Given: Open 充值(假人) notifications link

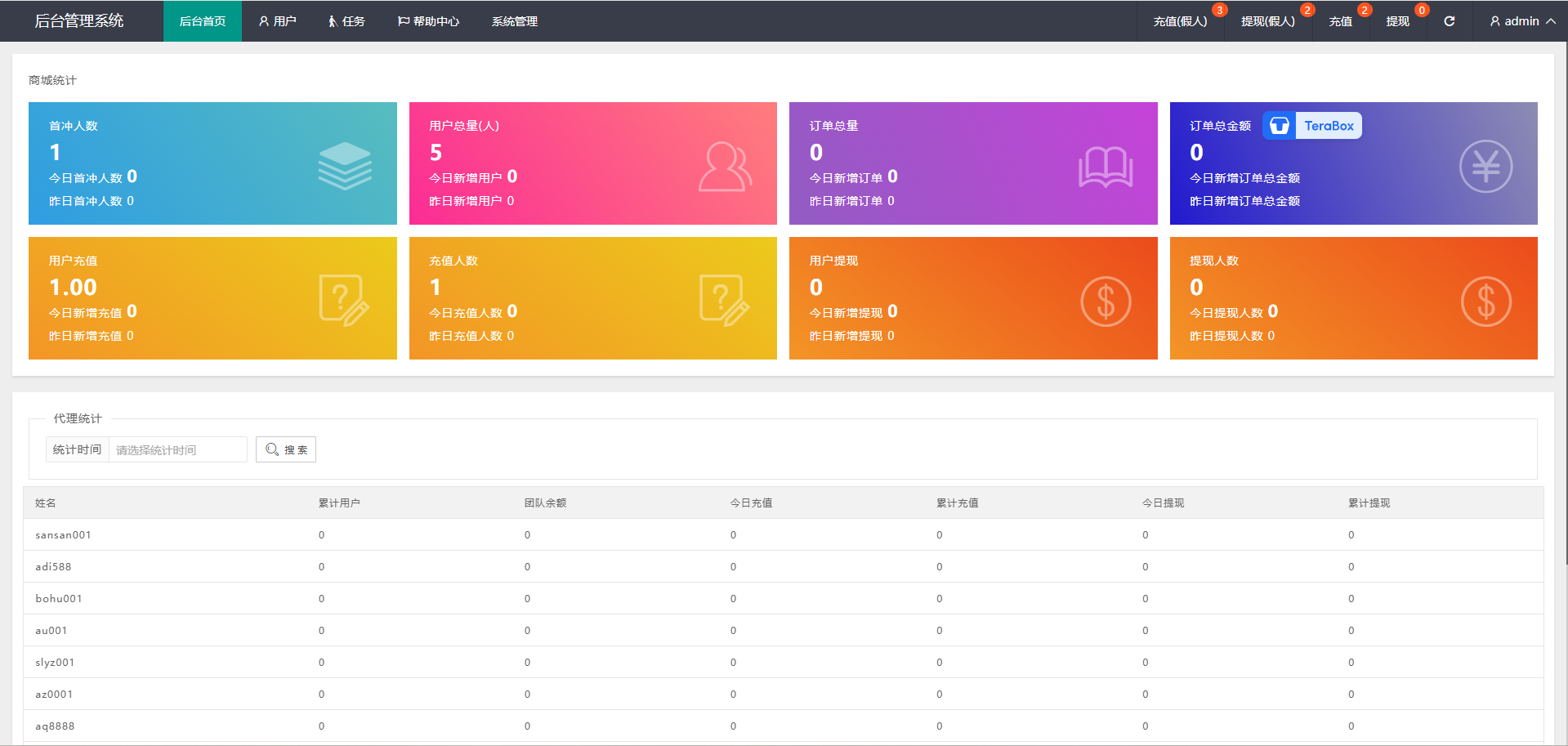Looking at the screenshot, I should (1180, 21).
